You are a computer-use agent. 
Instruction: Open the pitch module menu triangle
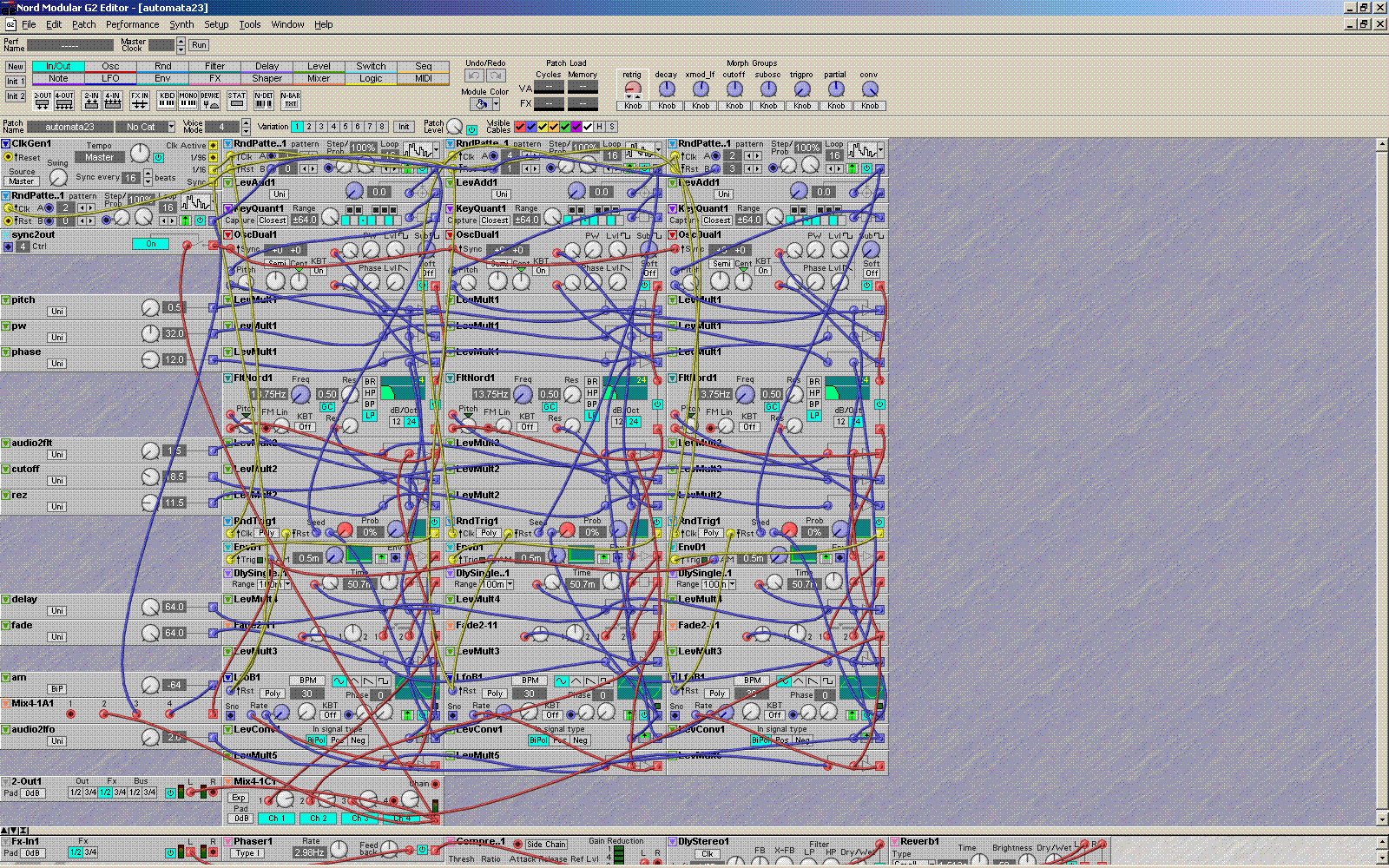[x=5, y=300]
